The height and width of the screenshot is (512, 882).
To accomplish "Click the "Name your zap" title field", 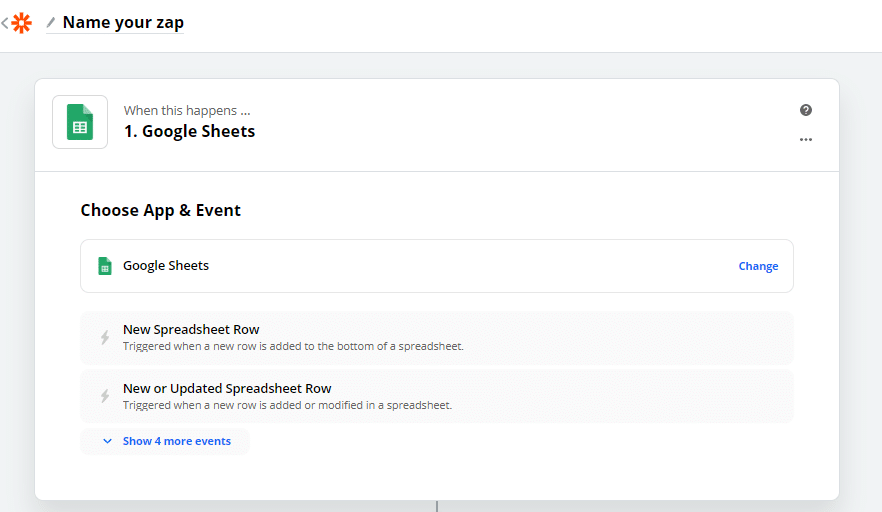I will pyautogui.click(x=123, y=22).
